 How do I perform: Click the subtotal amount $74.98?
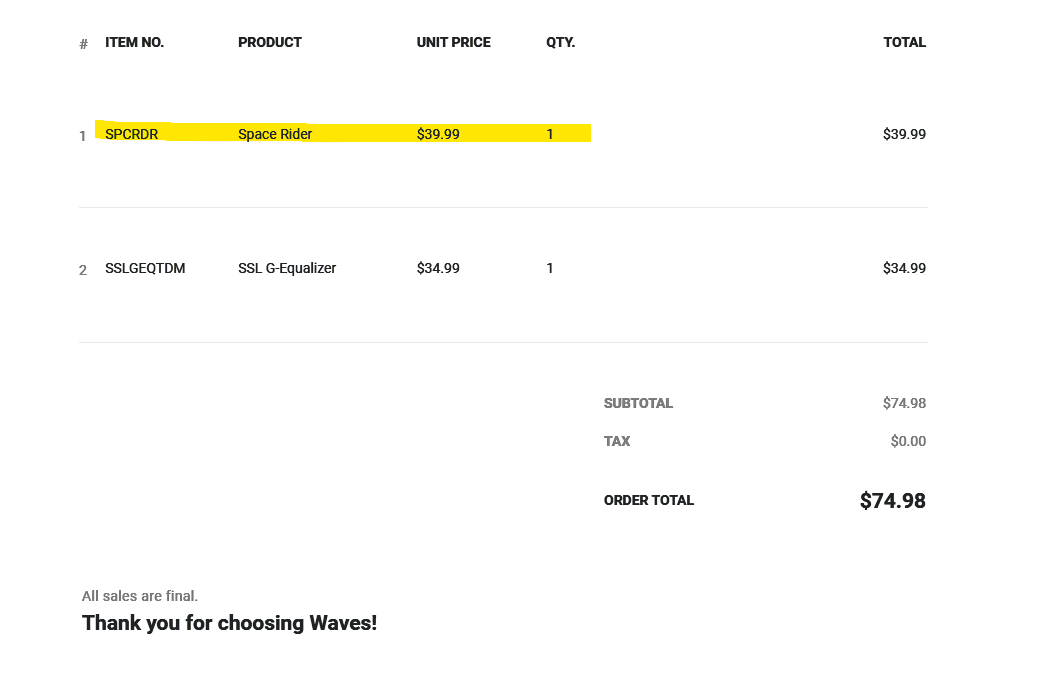(904, 403)
